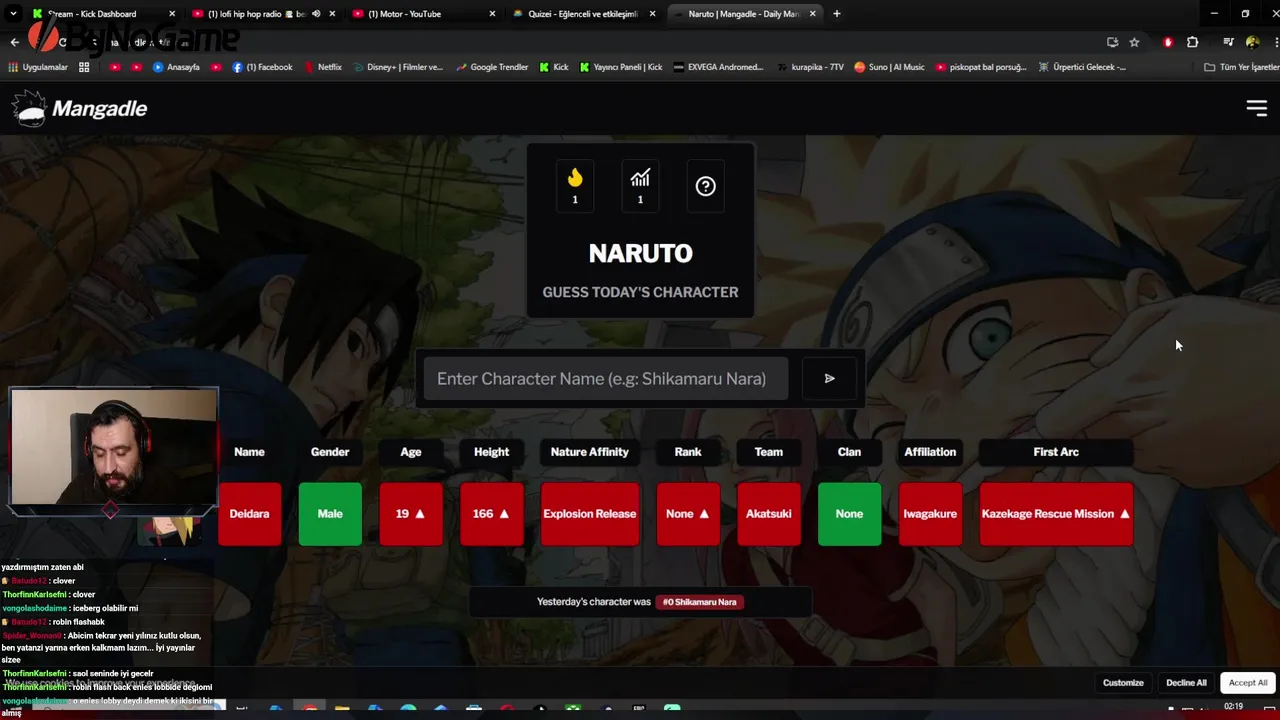Viewport: 1280px width, 720px height.
Task: Open the flame streak counter
Action: 575,186
